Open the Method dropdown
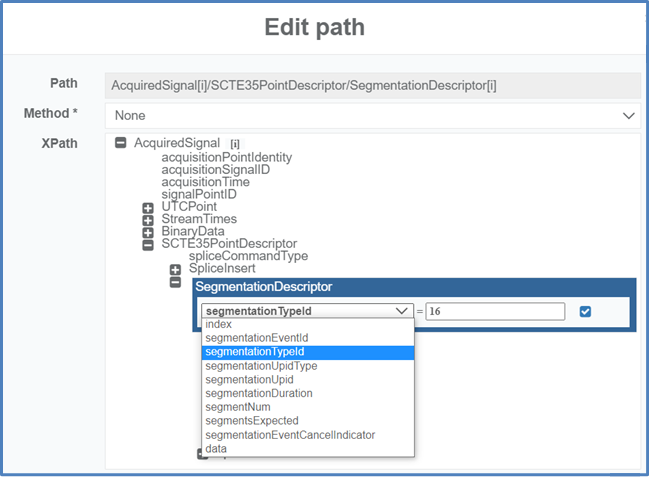This screenshot has width=649, height=477. 372,116
